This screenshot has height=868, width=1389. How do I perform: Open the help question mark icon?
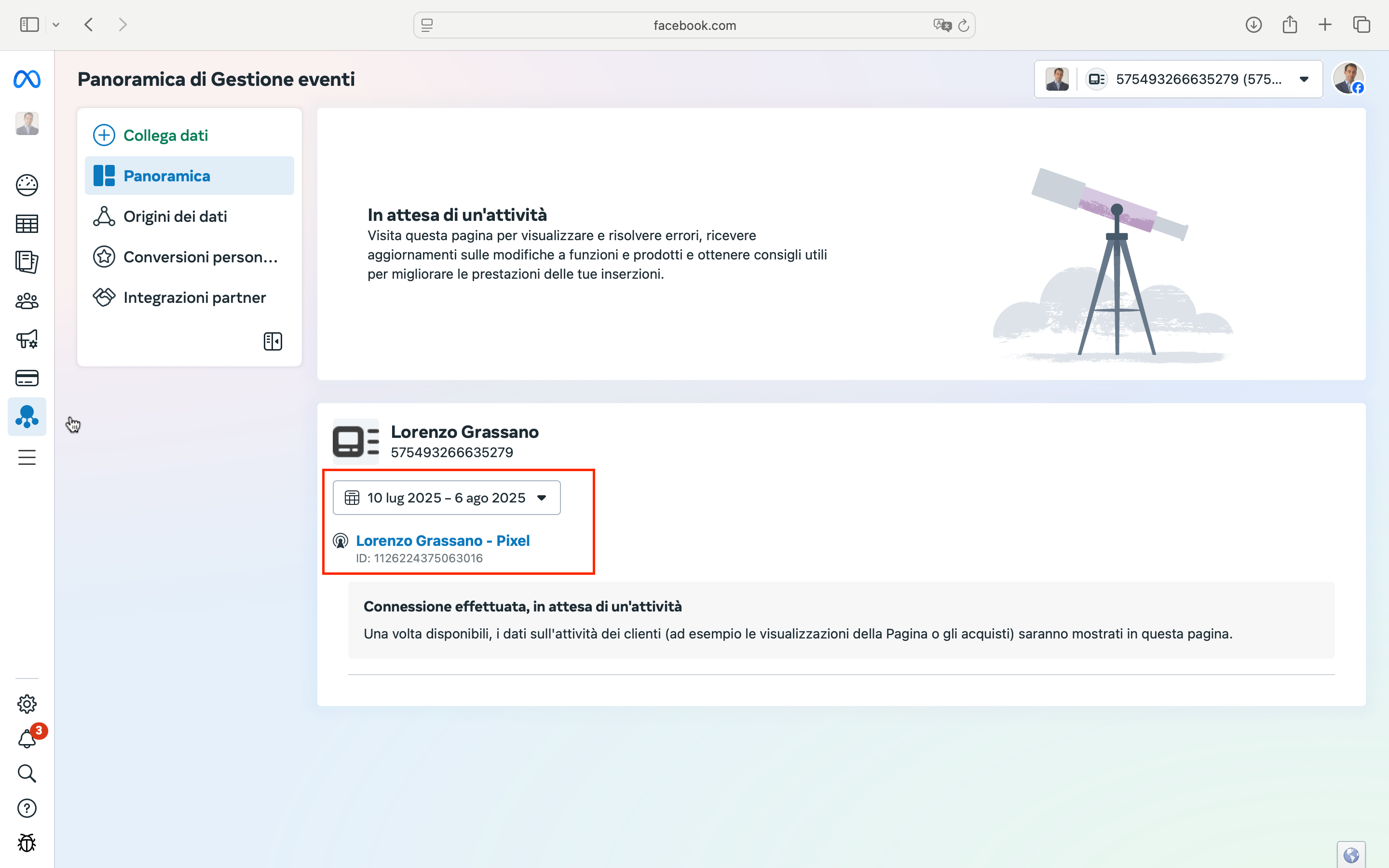click(27, 808)
